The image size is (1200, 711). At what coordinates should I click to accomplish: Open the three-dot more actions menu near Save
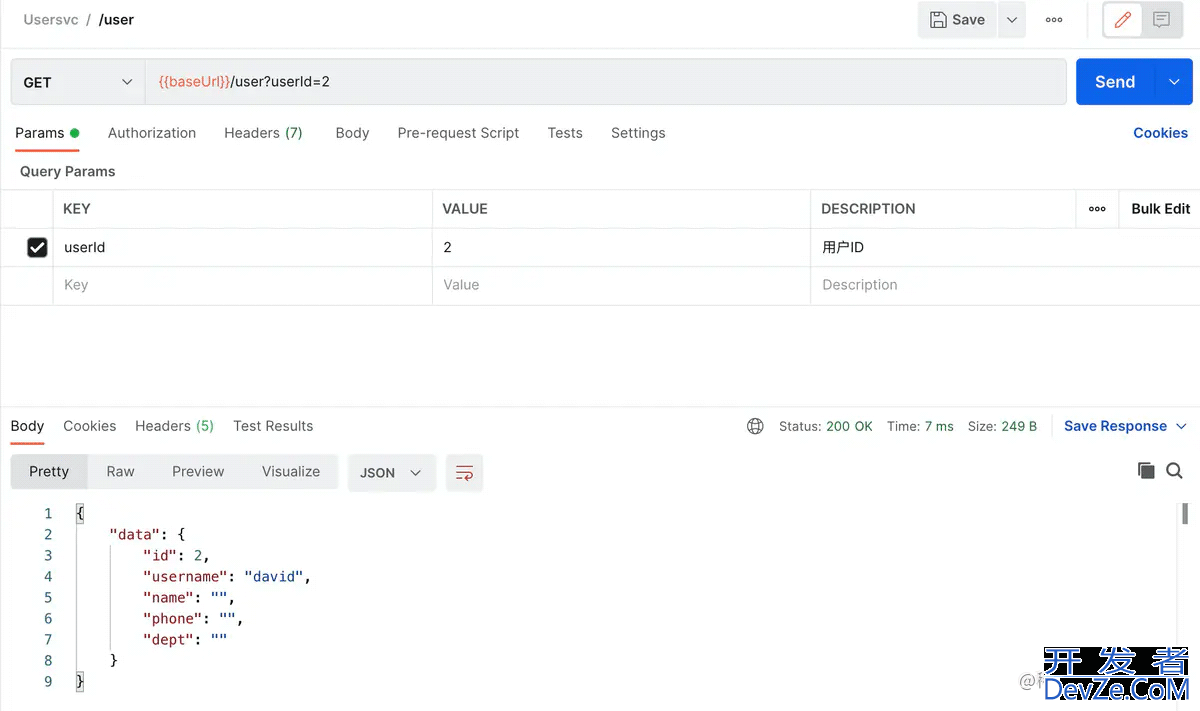click(1054, 20)
